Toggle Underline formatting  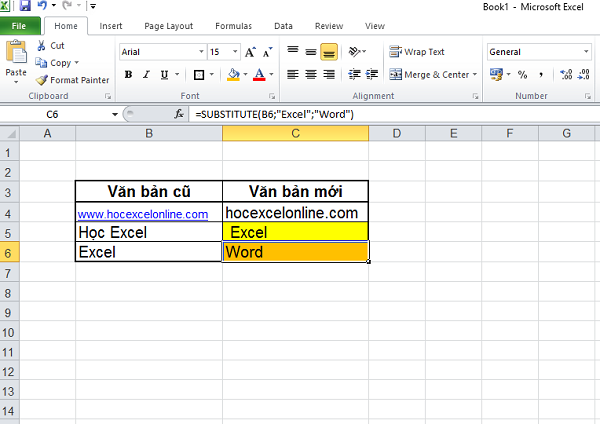164,75
